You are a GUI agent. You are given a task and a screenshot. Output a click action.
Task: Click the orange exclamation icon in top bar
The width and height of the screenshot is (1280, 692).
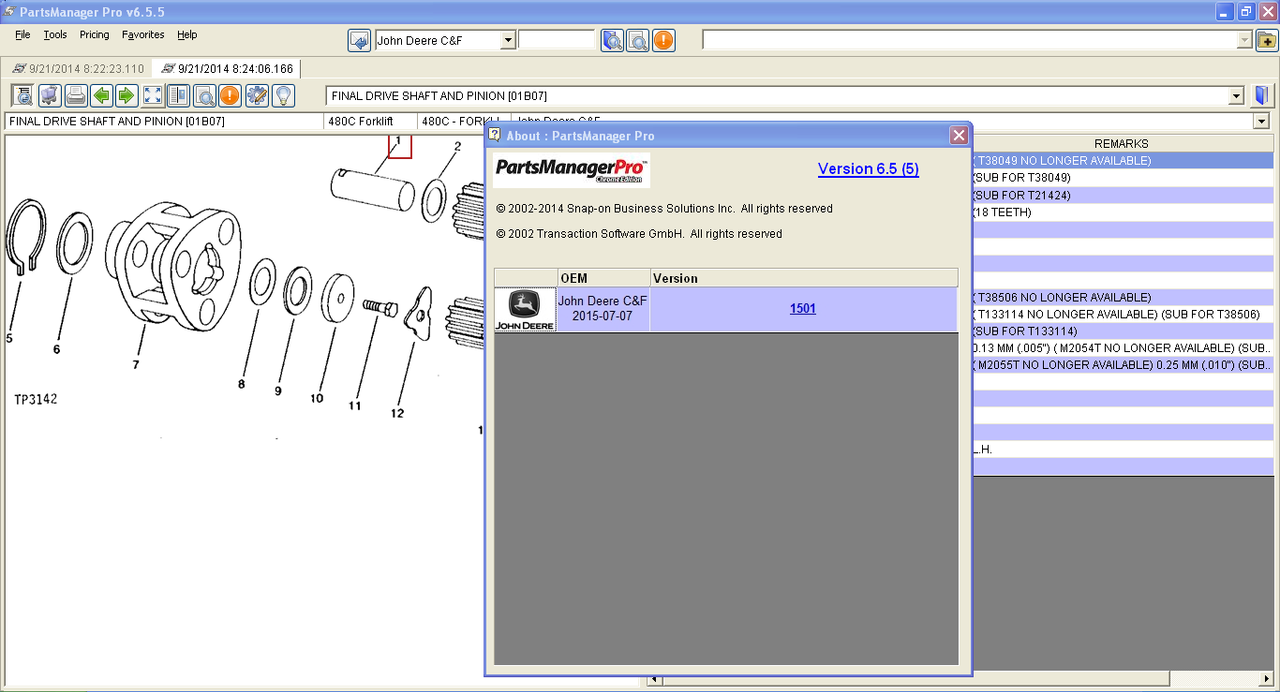[x=663, y=41]
